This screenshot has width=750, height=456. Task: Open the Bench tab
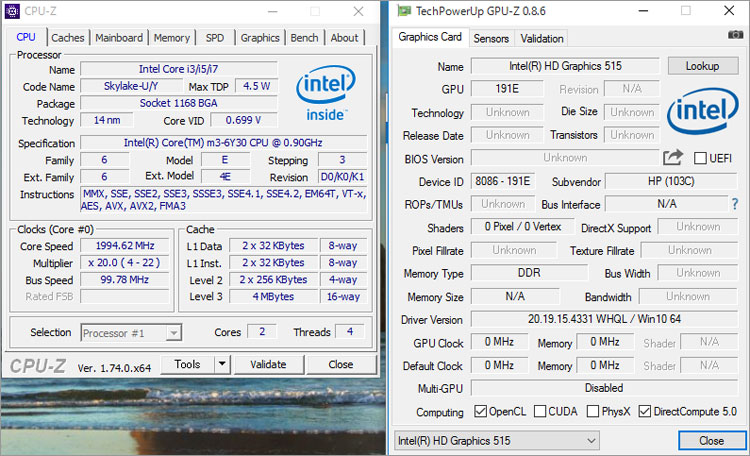pos(304,37)
